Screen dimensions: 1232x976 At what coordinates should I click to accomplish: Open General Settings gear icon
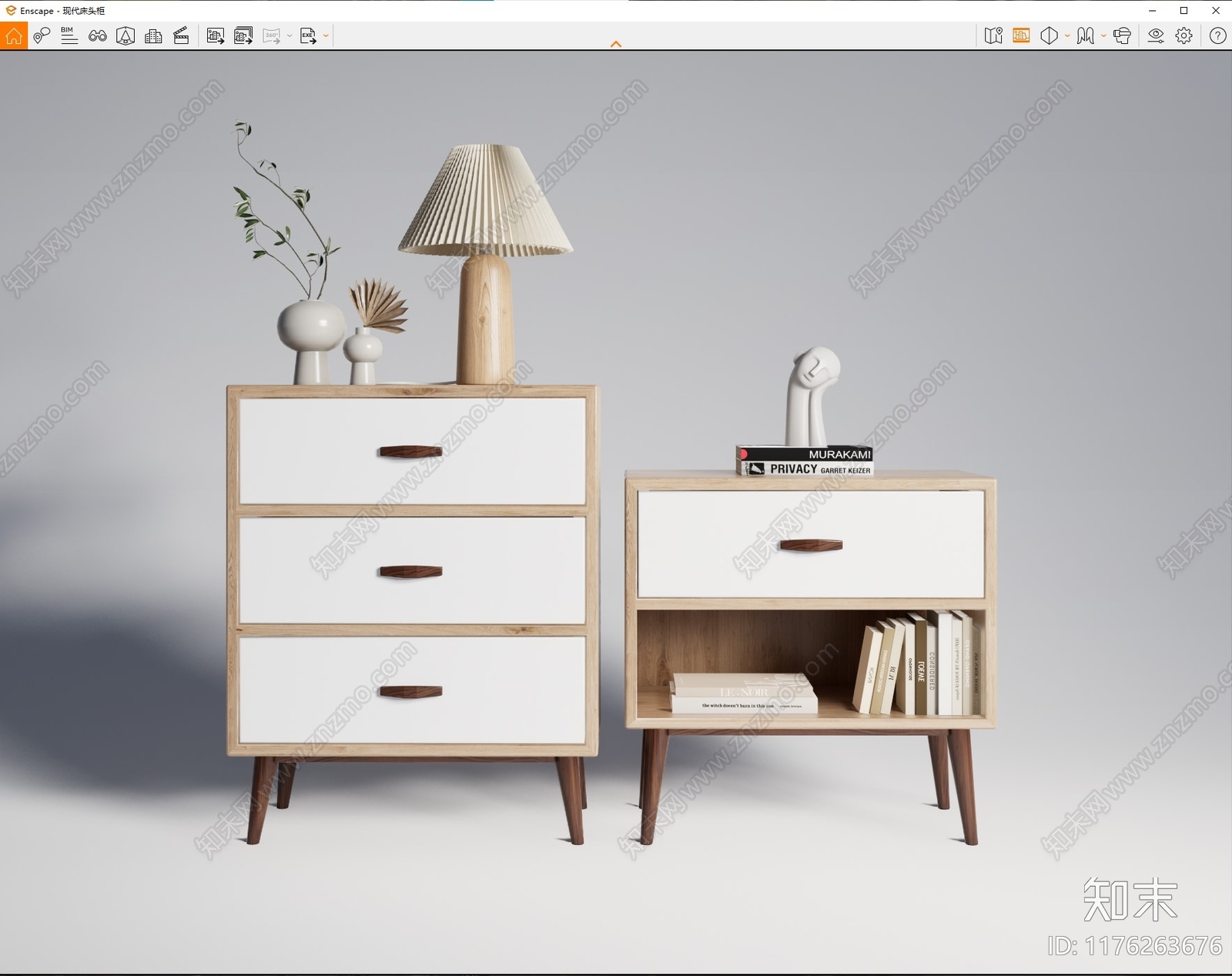[x=1184, y=35]
